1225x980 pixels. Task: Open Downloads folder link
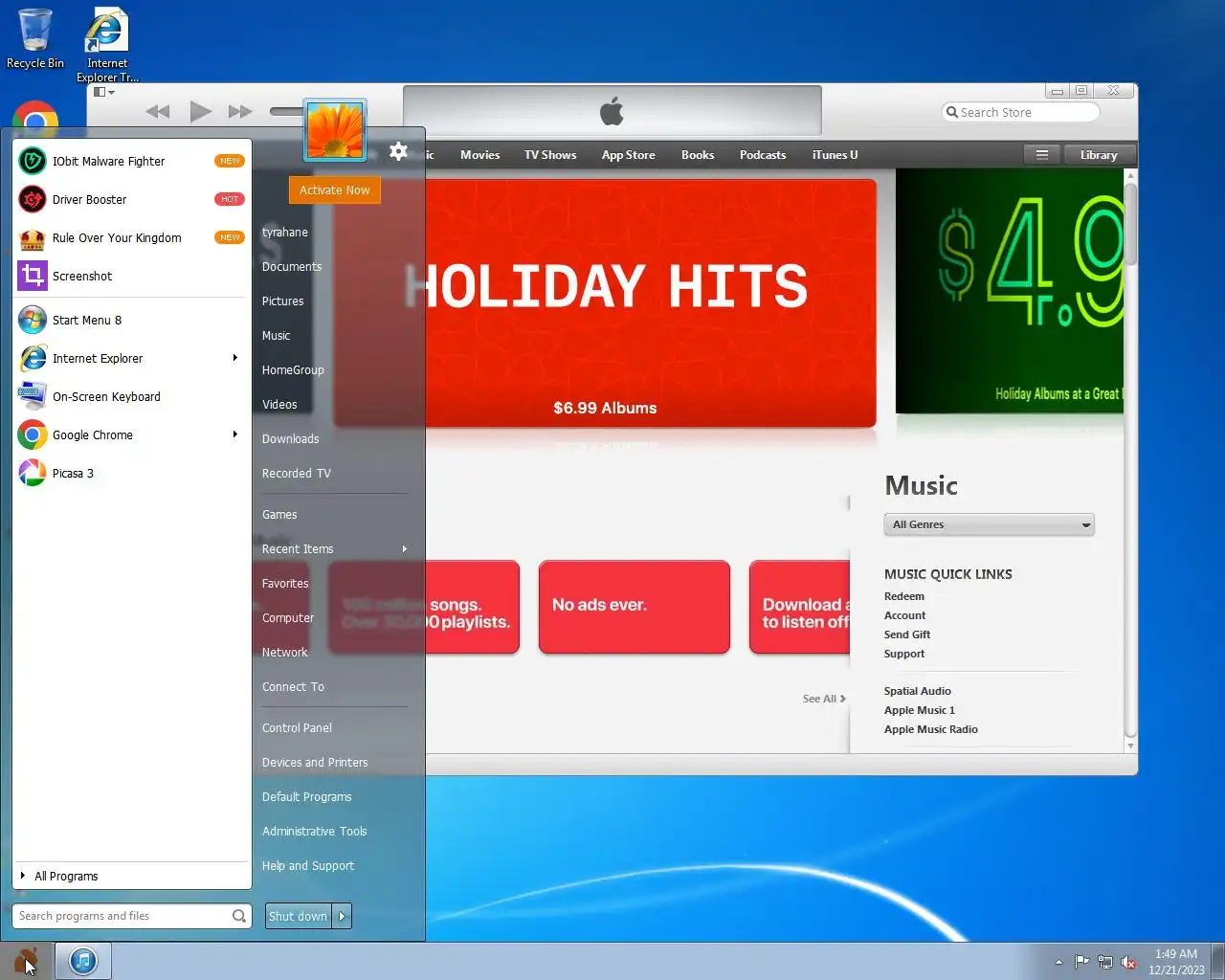(x=291, y=439)
